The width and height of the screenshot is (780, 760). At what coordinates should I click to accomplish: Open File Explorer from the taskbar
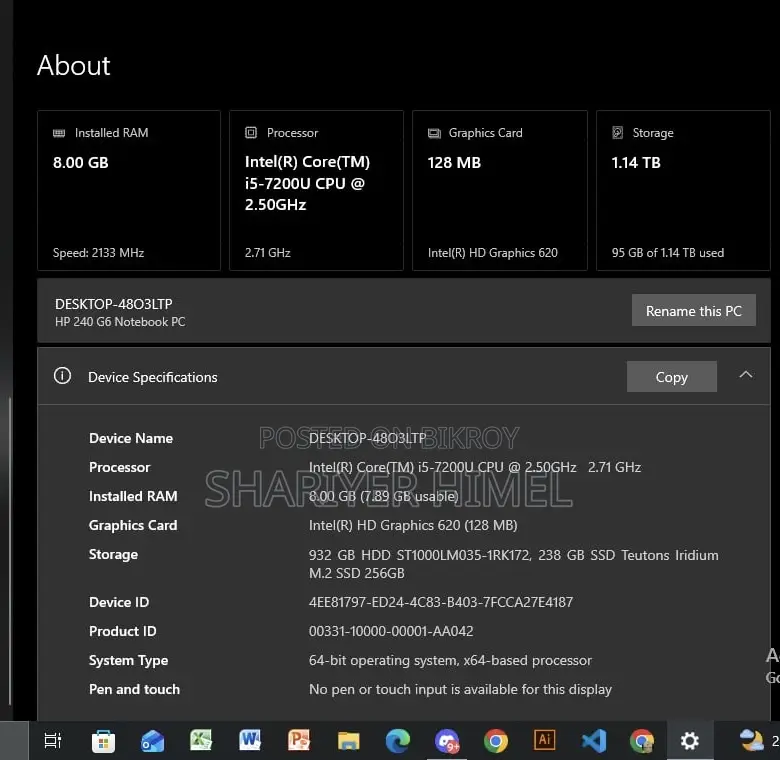tap(348, 741)
